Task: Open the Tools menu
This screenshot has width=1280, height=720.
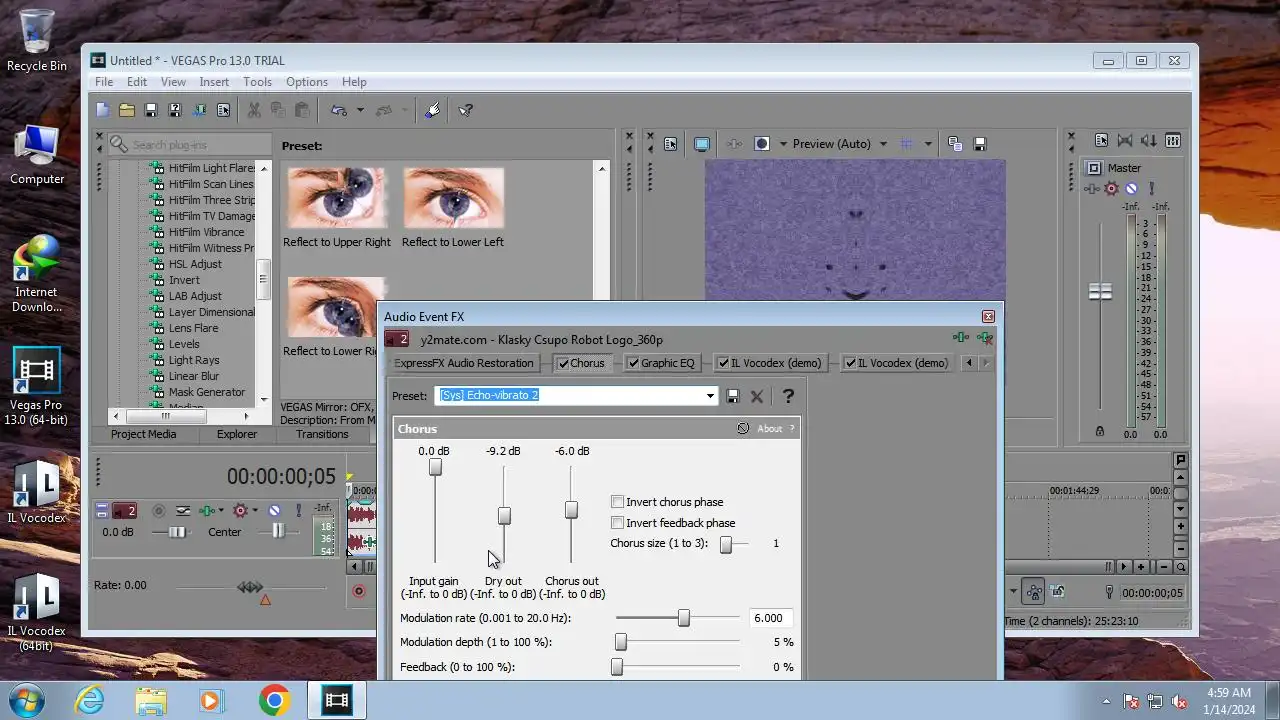Action: point(257,82)
